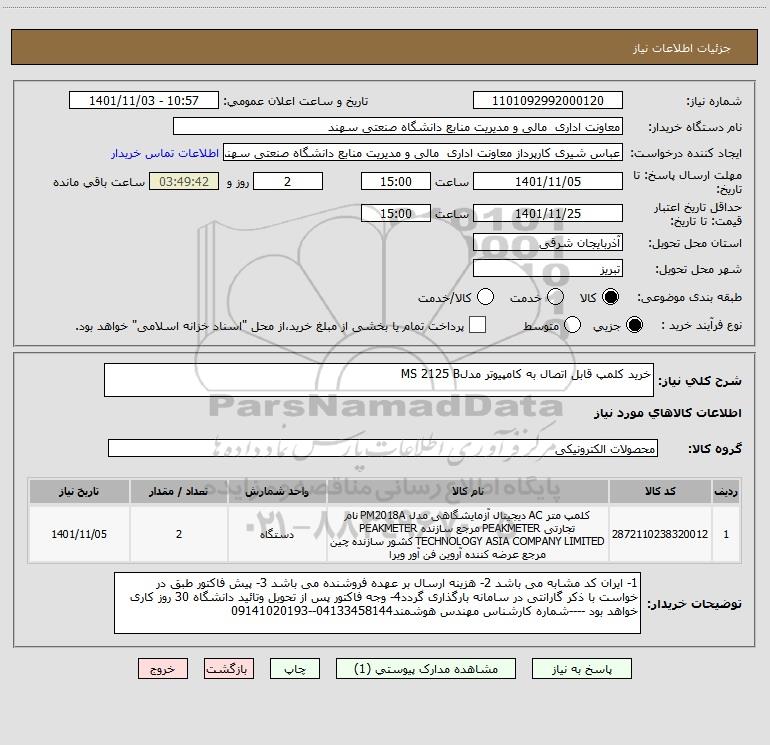Click the need date cell 1401/11/05 in table
The height and width of the screenshot is (745, 770).
pos(79,534)
